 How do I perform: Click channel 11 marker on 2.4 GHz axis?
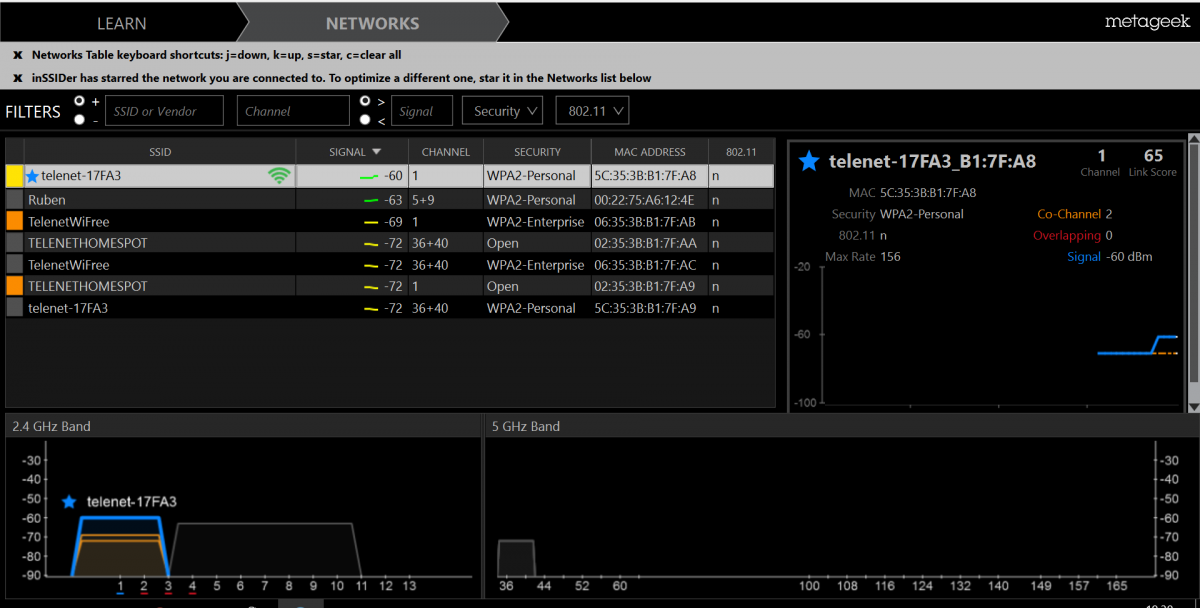pyautogui.click(x=360, y=586)
